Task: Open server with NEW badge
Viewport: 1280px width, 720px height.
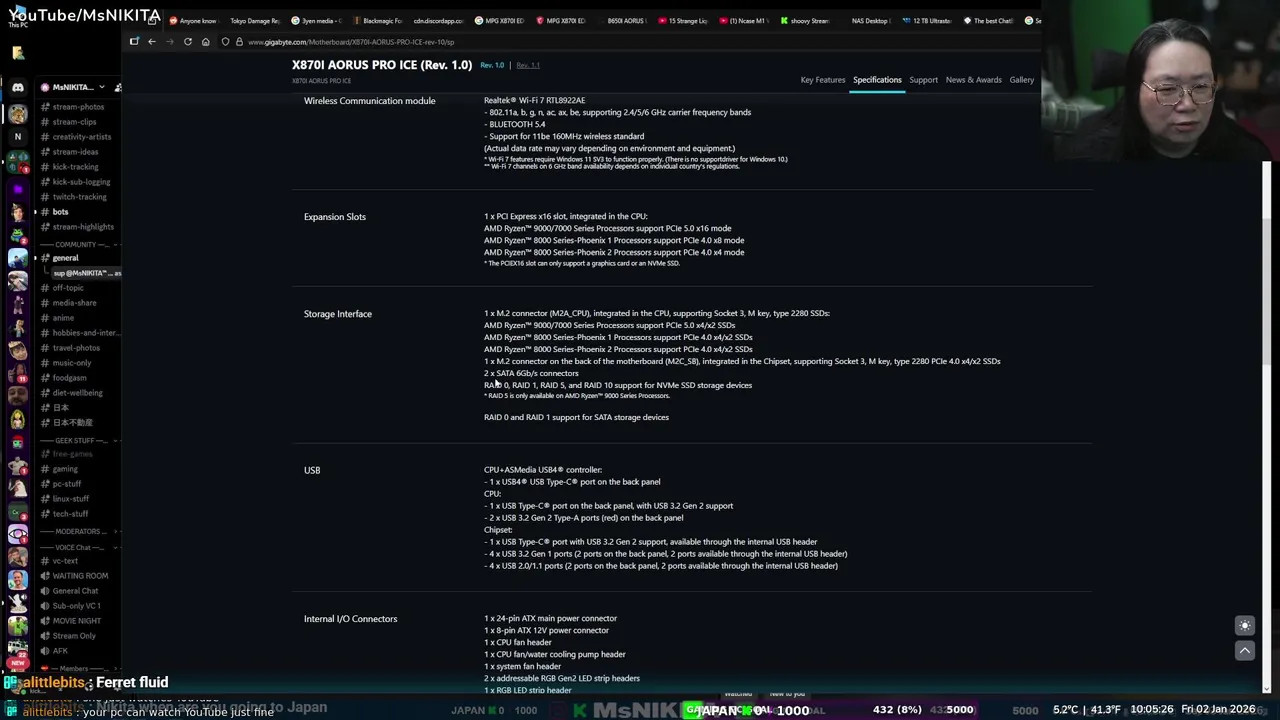Action: (17, 652)
